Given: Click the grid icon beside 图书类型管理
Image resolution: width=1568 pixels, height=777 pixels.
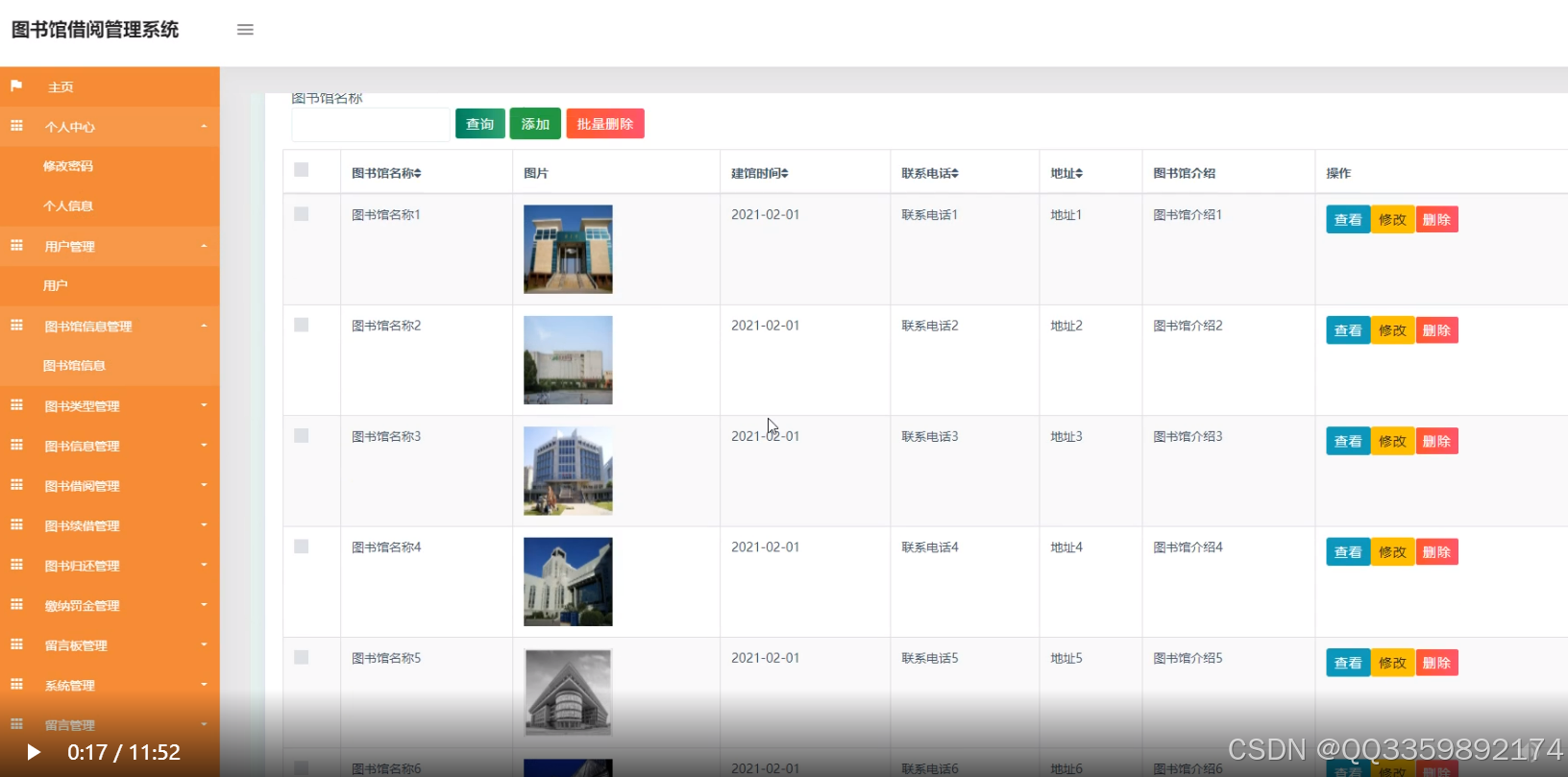Looking at the screenshot, I should point(16,405).
